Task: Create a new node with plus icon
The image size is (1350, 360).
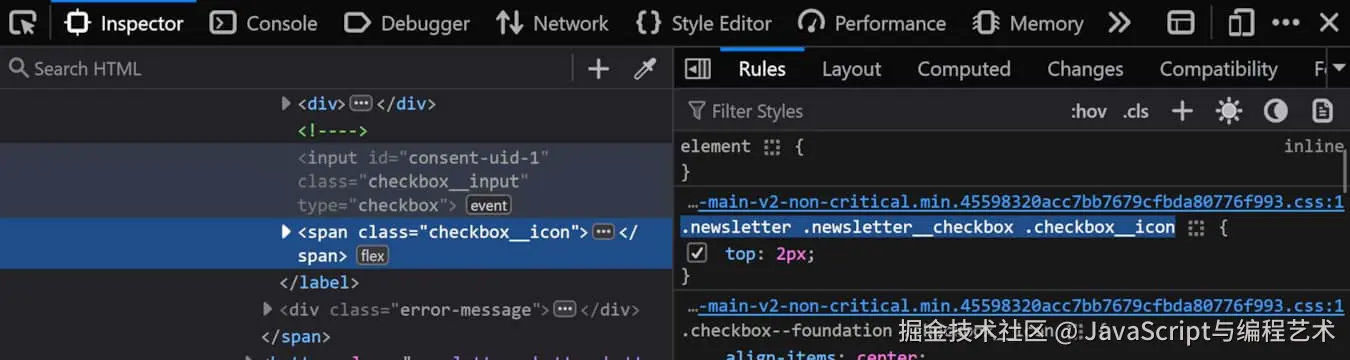Action: pos(598,68)
